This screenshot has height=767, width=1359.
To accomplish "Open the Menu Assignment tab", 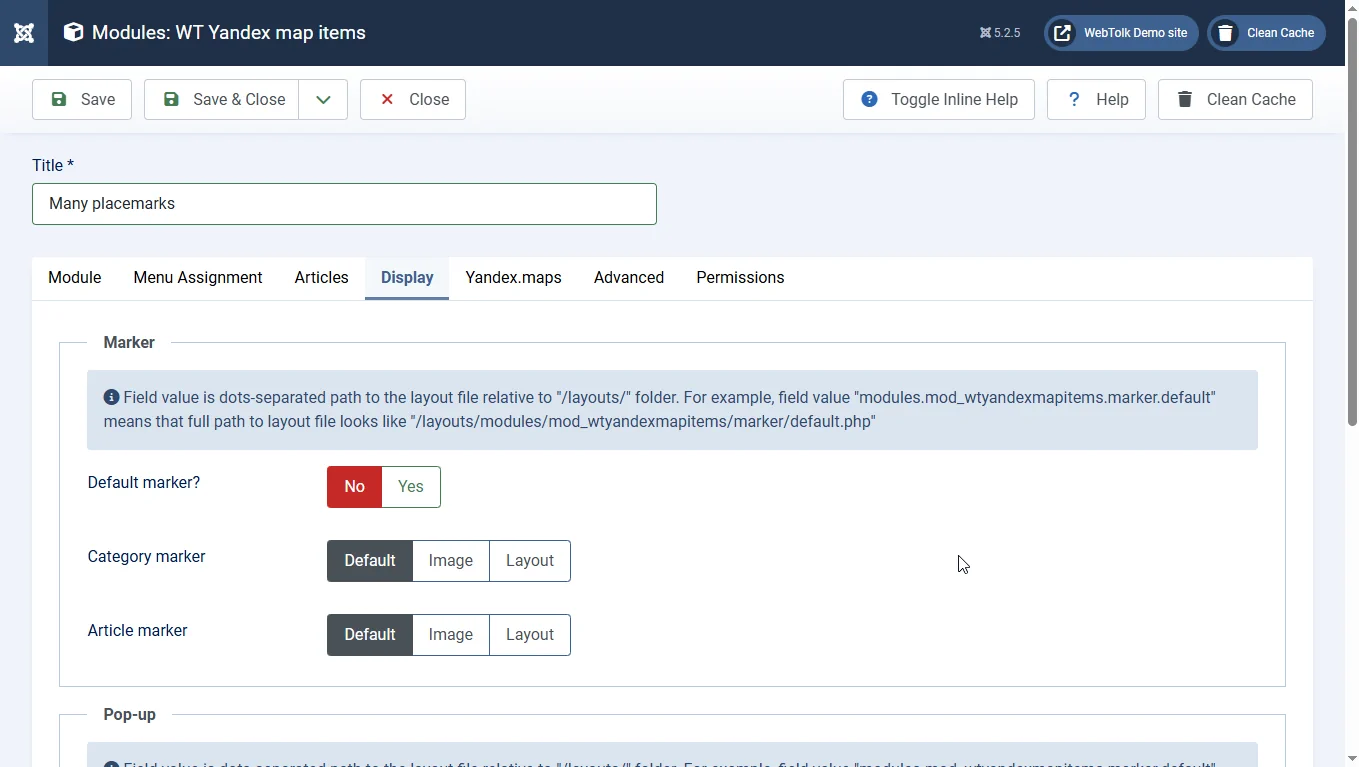I will click(198, 278).
